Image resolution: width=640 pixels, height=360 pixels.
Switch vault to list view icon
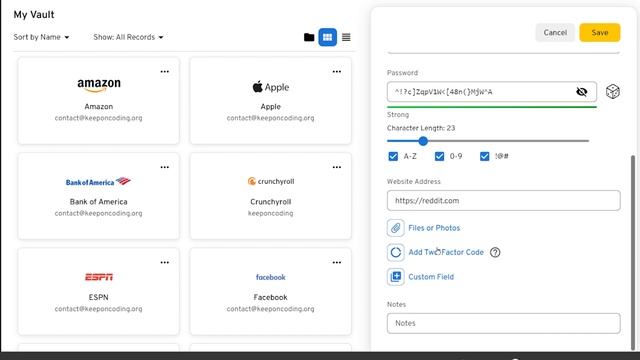(346, 37)
